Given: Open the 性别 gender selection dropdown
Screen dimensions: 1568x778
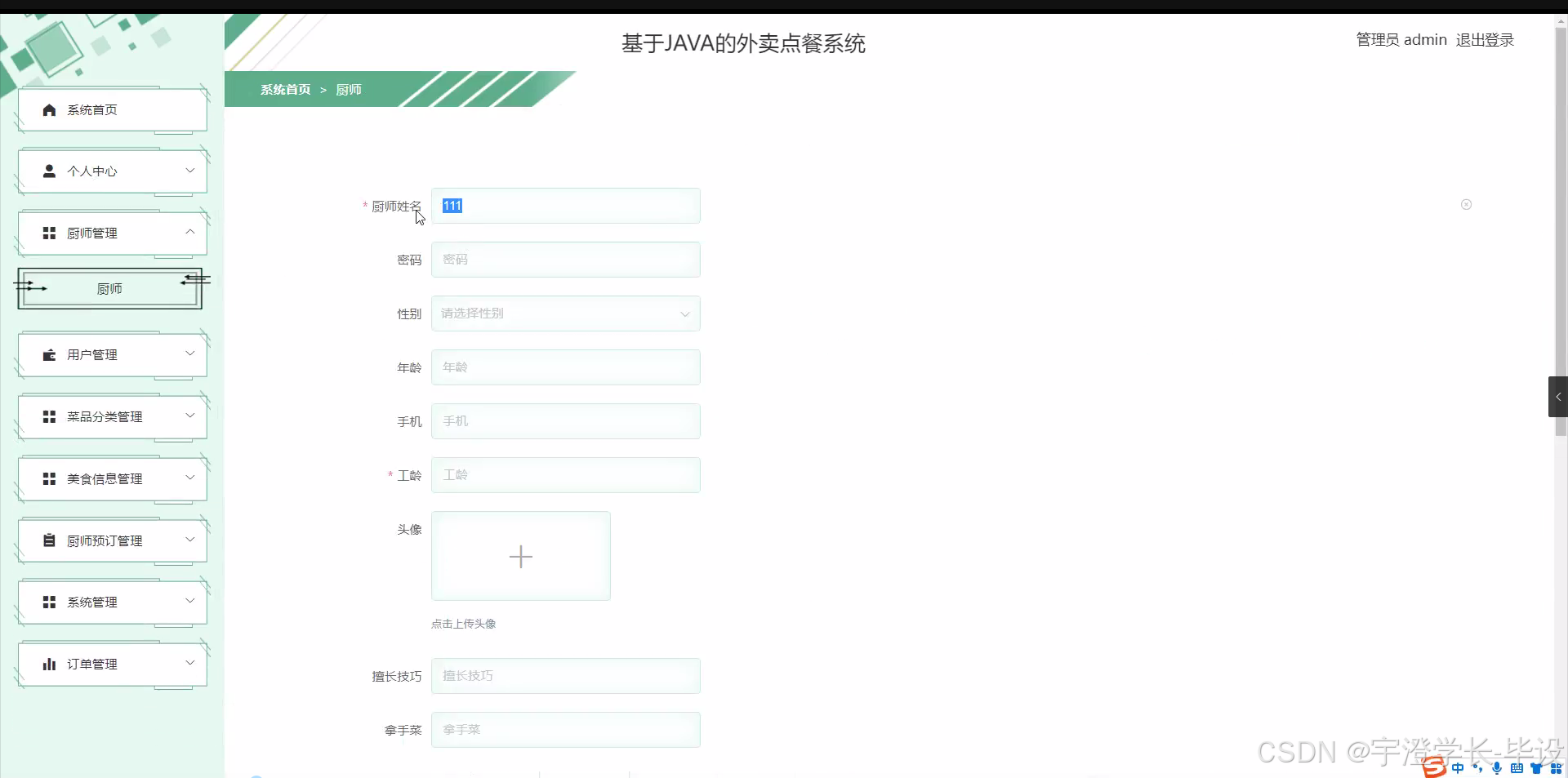Looking at the screenshot, I should tap(564, 313).
